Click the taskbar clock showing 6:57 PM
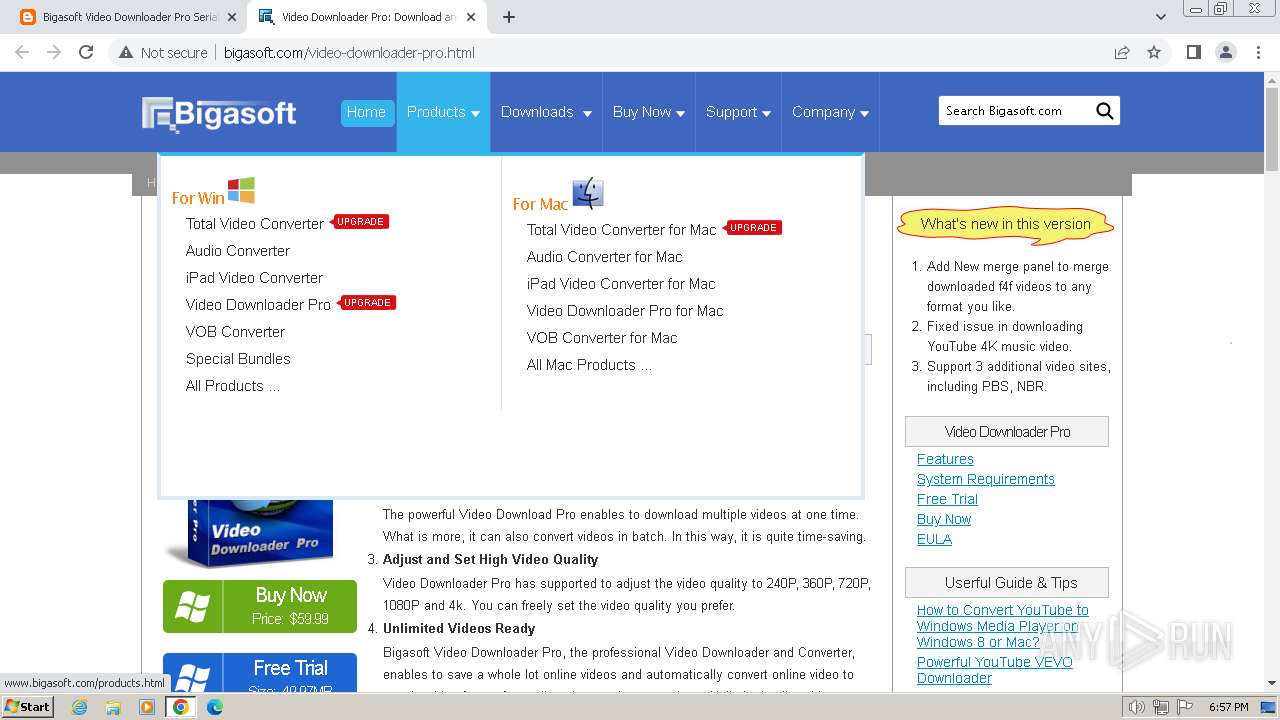This screenshot has width=1280, height=720. pos(1228,707)
